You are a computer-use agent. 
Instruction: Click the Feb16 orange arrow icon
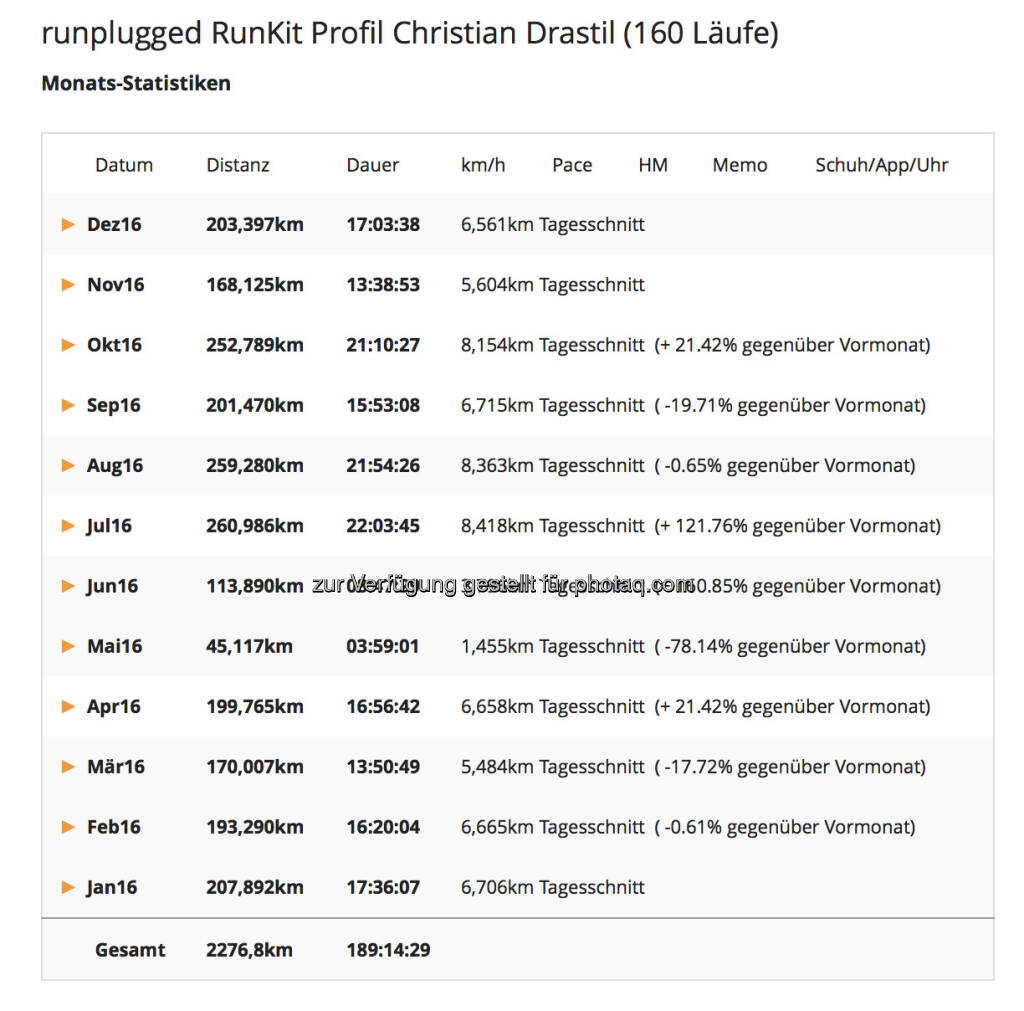tap(68, 827)
